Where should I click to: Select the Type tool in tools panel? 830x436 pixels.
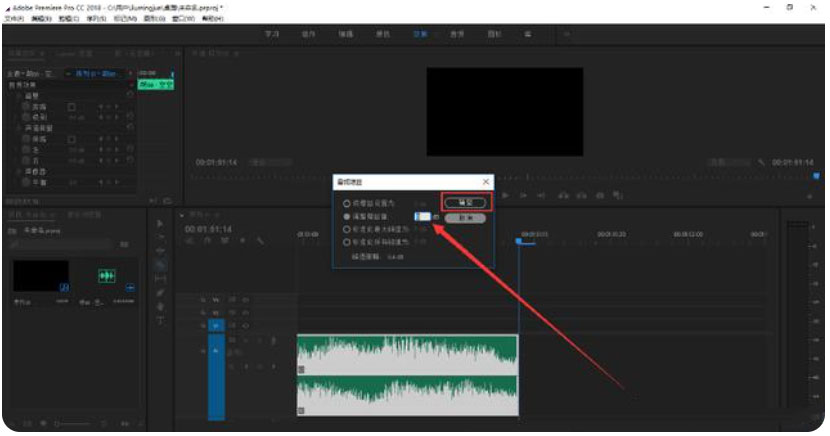coord(160,320)
